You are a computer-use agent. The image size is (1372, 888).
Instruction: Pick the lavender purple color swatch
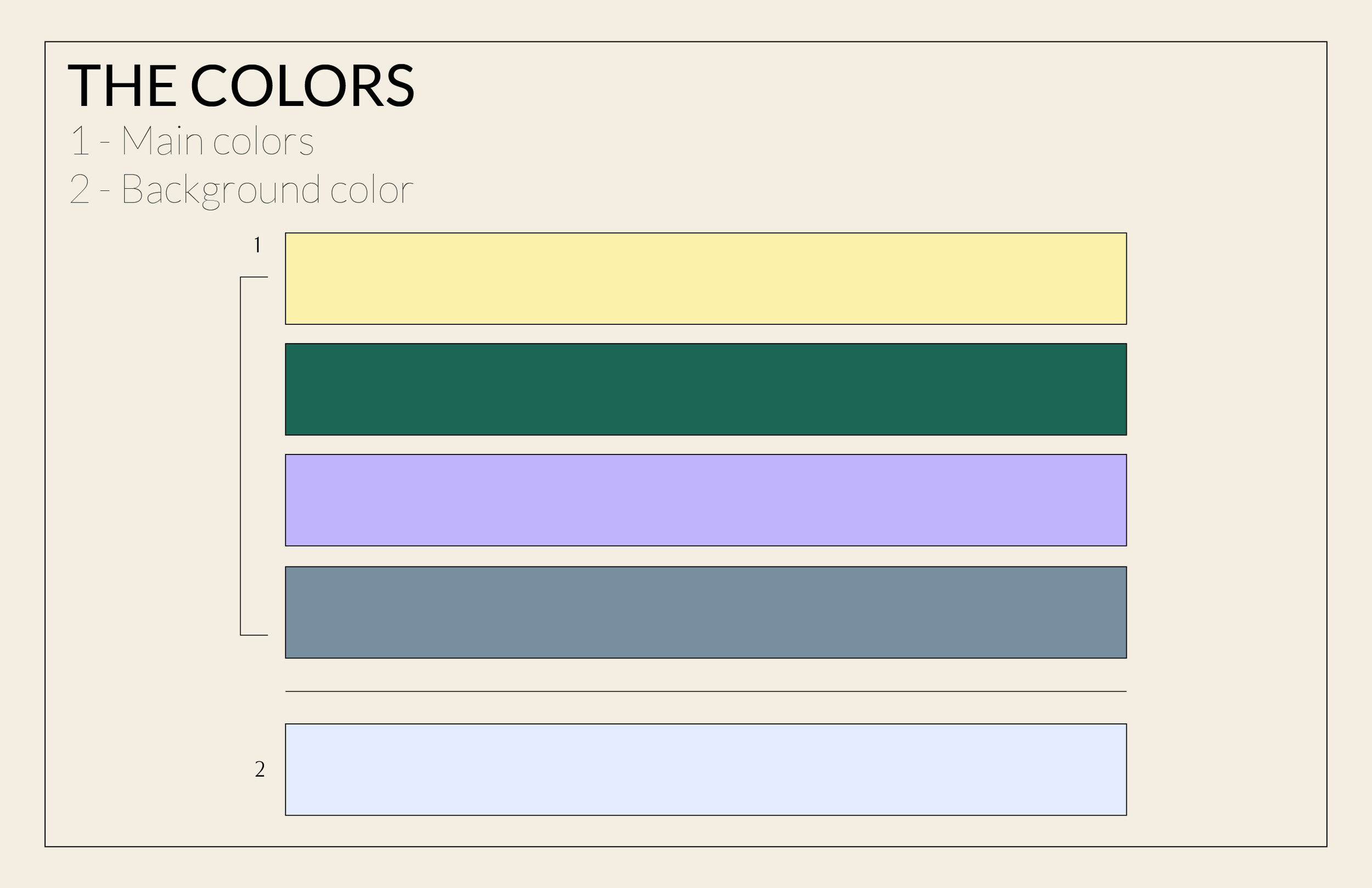pyautogui.click(x=706, y=500)
